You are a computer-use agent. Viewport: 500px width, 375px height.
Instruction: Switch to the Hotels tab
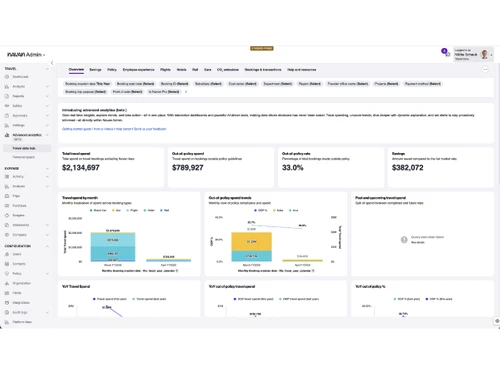click(x=181, y=70)
